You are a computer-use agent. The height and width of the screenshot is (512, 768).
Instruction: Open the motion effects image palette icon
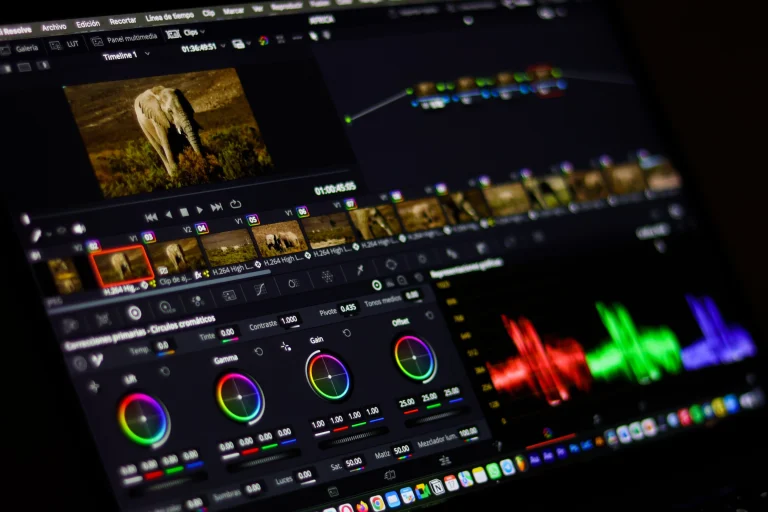tap(229, 295)
